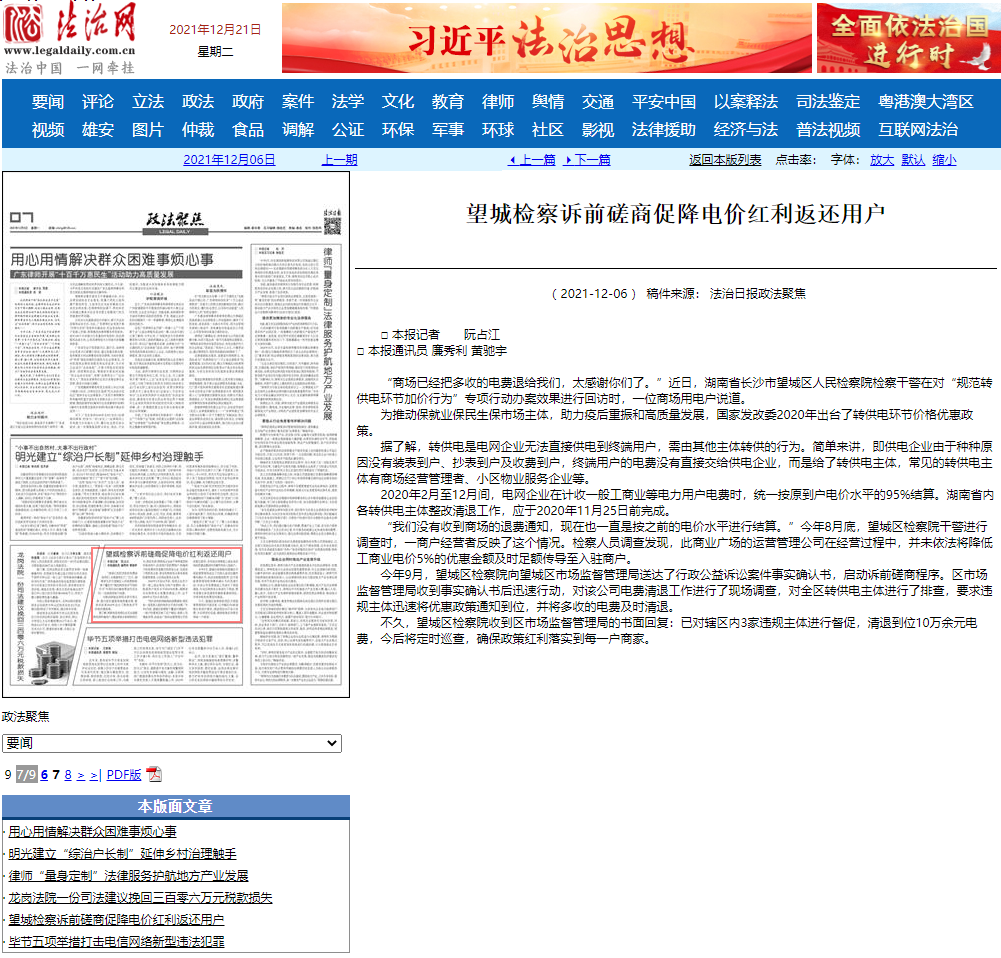Click the PDF icon beside PDF版

tap(154, 774)
